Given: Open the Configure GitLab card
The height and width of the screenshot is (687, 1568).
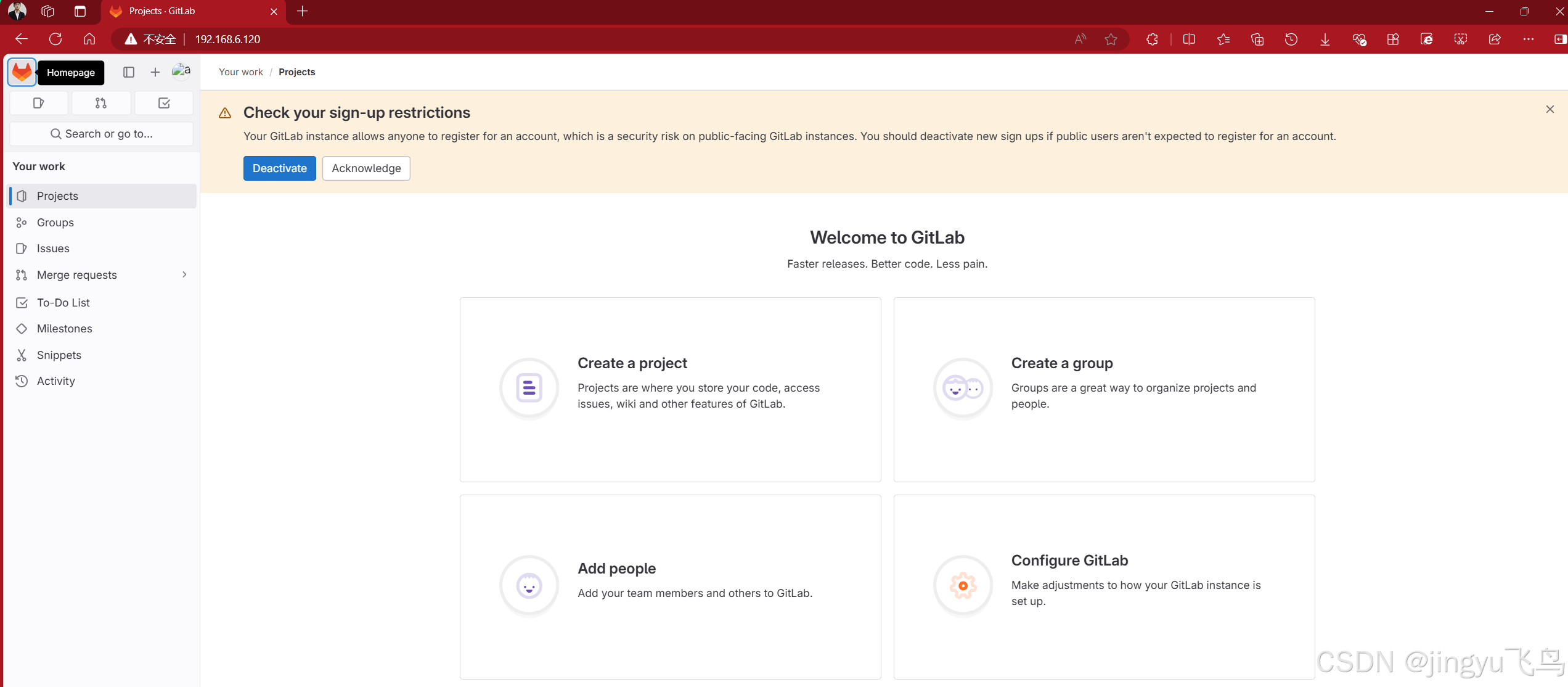Looking at the screenshot, I should [1105, 587].
